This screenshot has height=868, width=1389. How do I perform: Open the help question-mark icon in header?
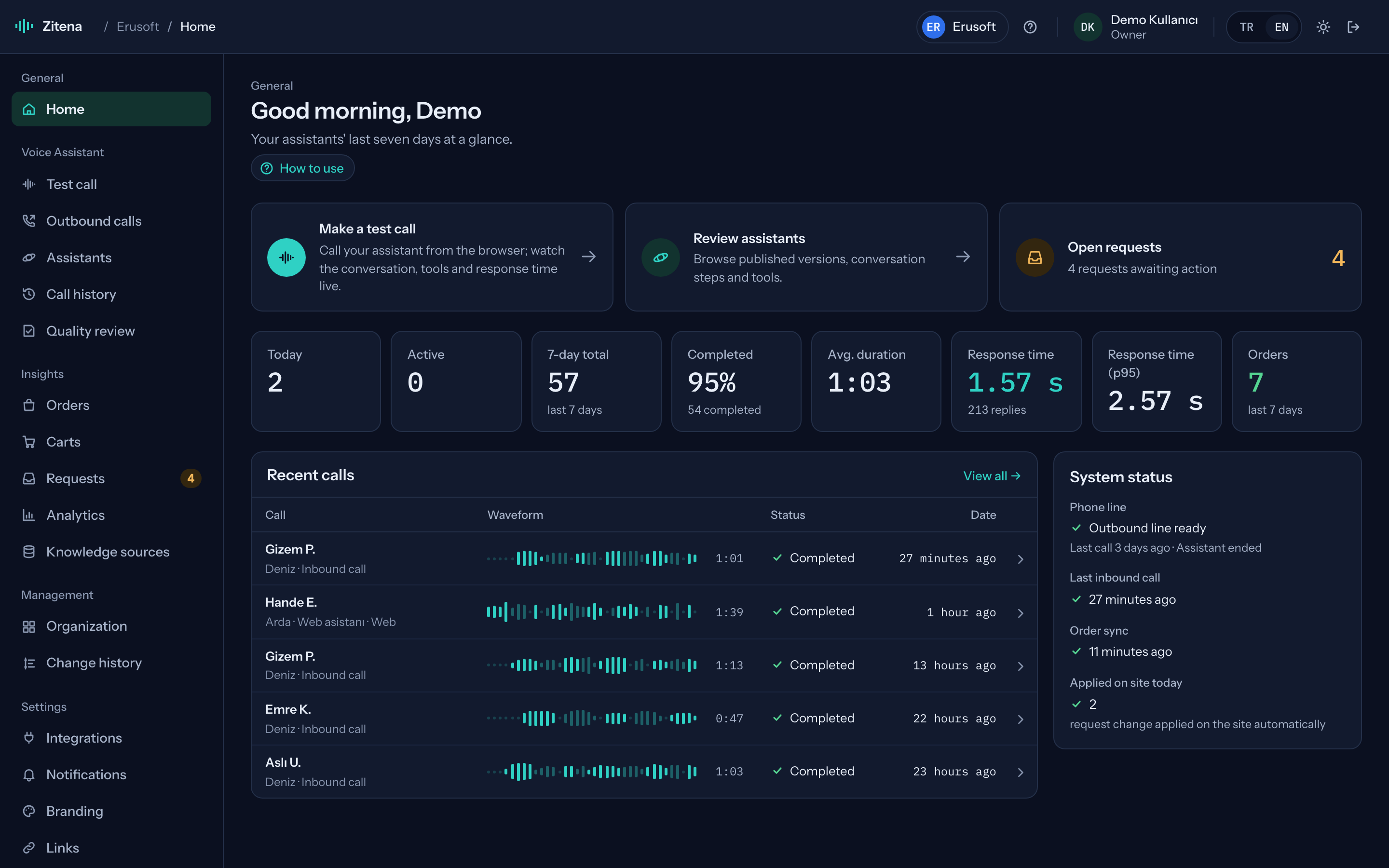coord(1030,27)
